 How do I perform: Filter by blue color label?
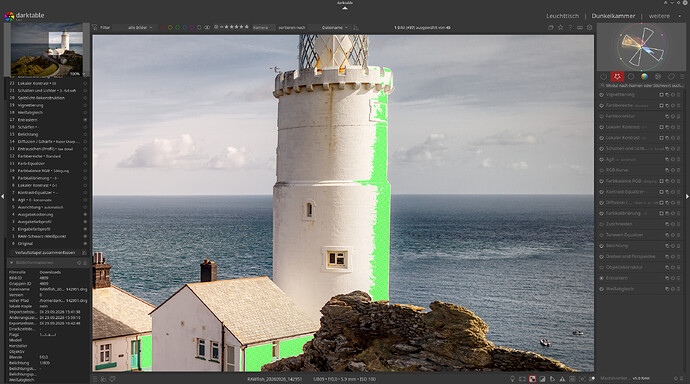point(185,27)
